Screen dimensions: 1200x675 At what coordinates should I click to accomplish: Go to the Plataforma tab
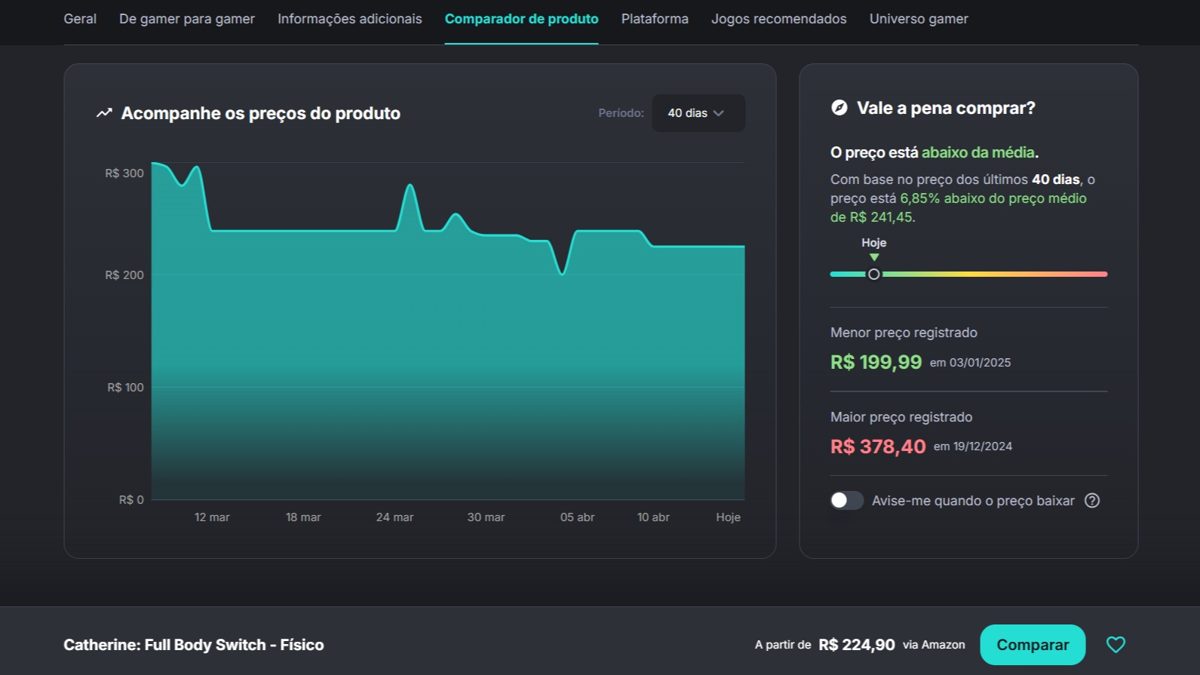pos(654,19)
